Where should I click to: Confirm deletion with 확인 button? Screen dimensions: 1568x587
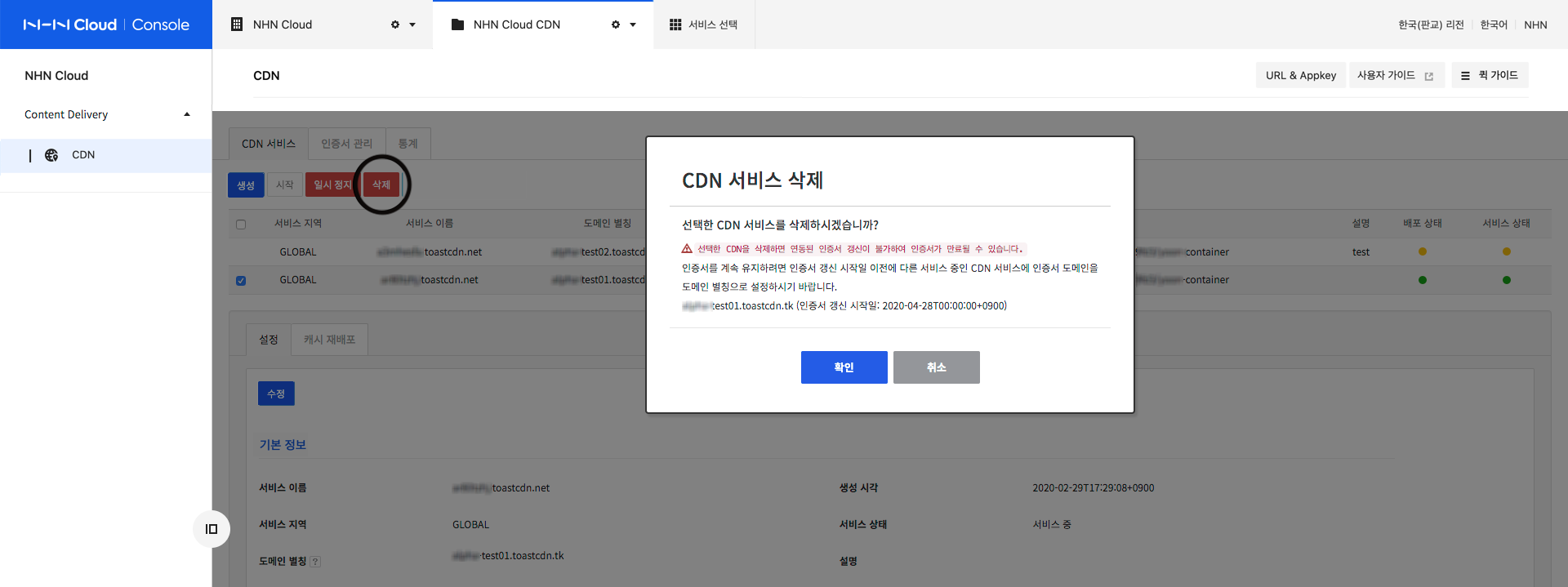click(x=844, y=367)
